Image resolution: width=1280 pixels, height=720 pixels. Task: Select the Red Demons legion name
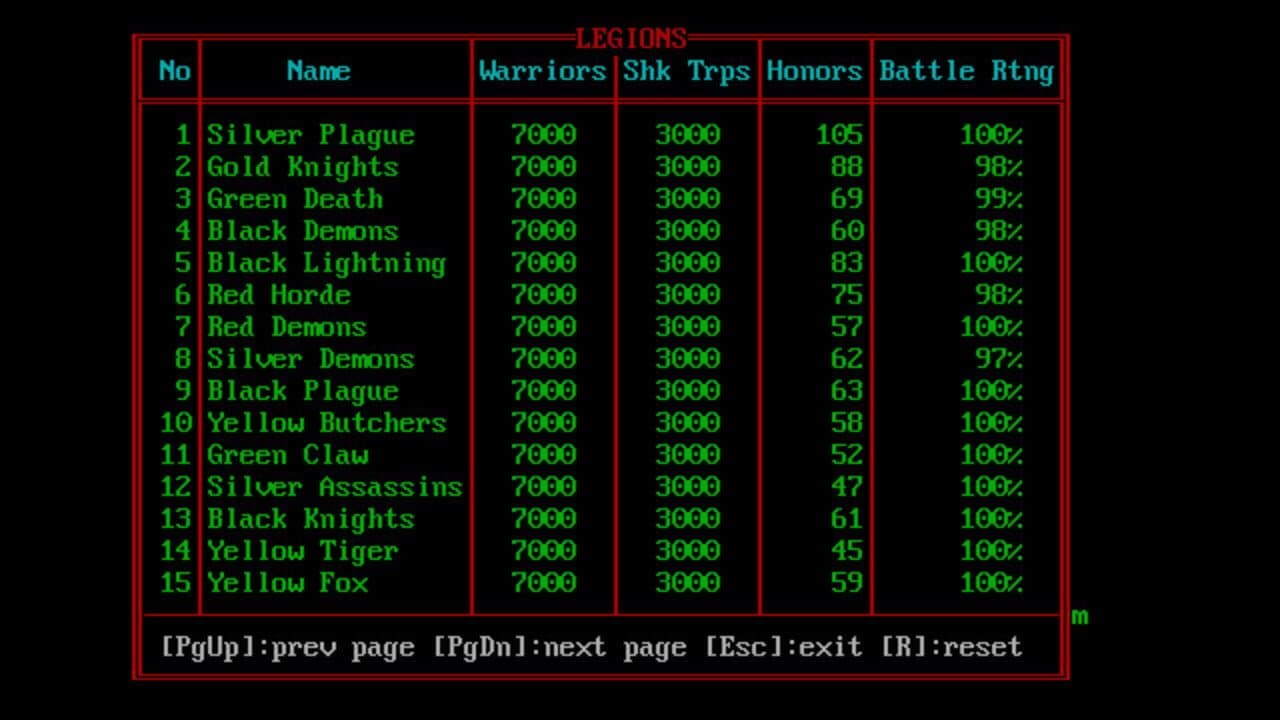coord(287,327)
